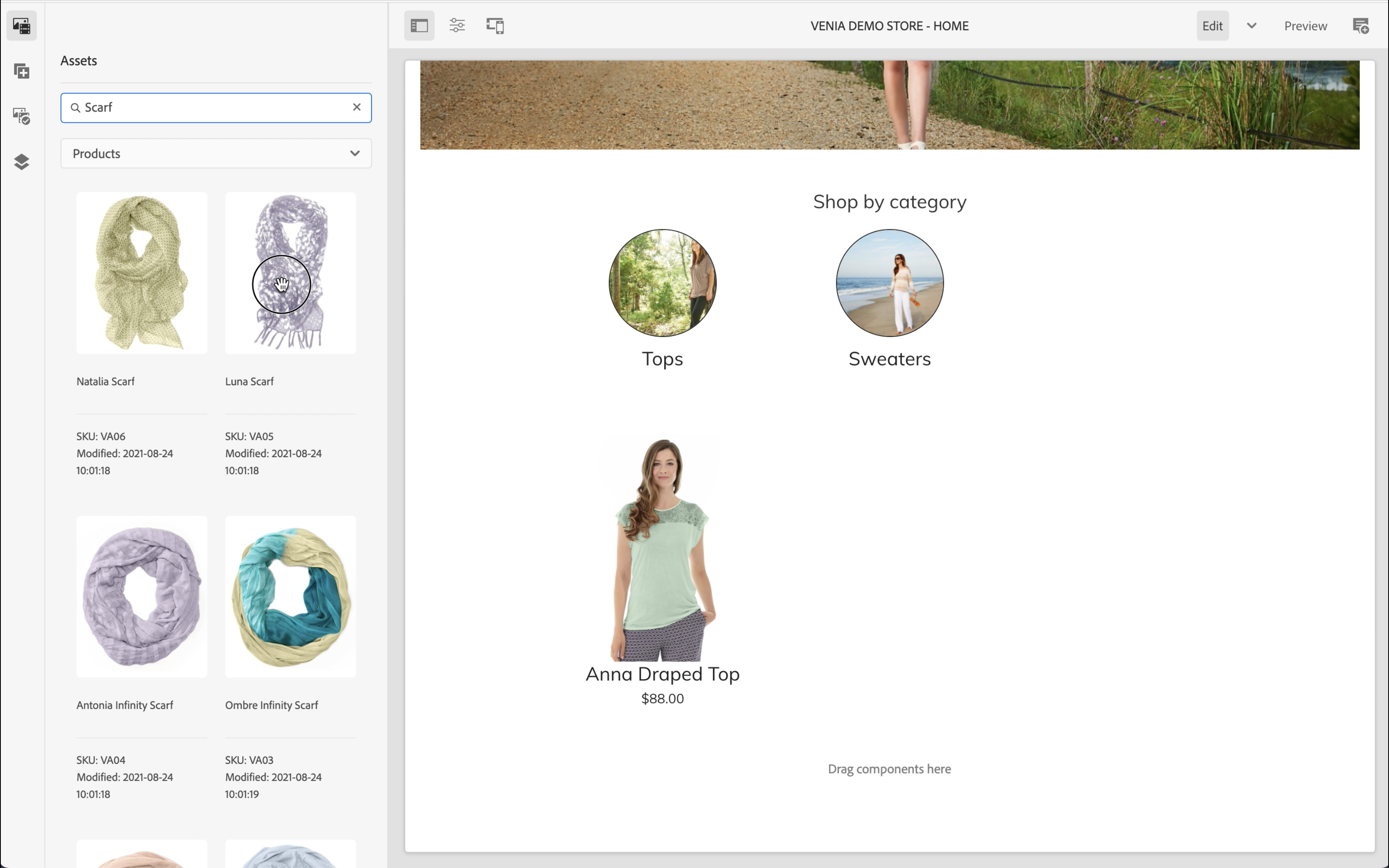The width and height of the screenshot is (1389, 868).
Task: Open Page Information properties menu
Action: [457, 26]
